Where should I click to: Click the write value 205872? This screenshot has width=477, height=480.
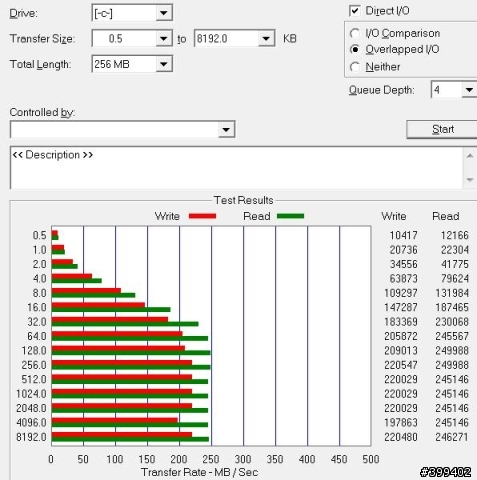pyautogui.click(x=401, y=336)
